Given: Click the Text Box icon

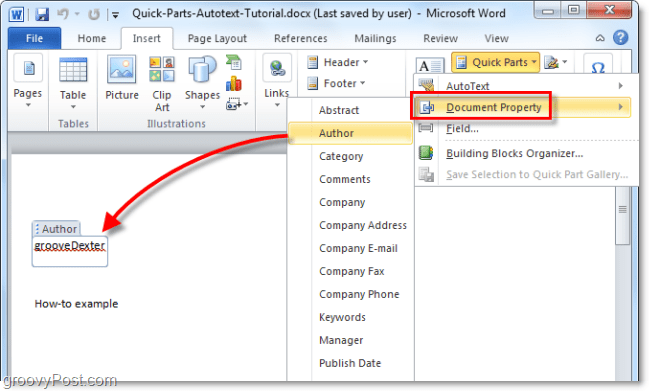Looking at the screenshot, I should [x=430, y=65].
